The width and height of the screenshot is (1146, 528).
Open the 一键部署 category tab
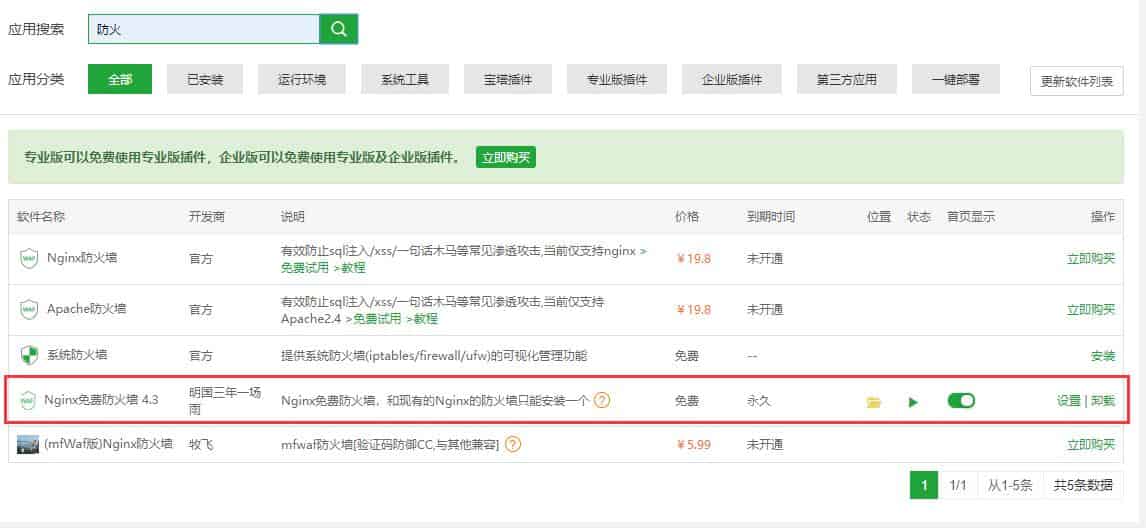pyautogui.click(x=955, y=80)
